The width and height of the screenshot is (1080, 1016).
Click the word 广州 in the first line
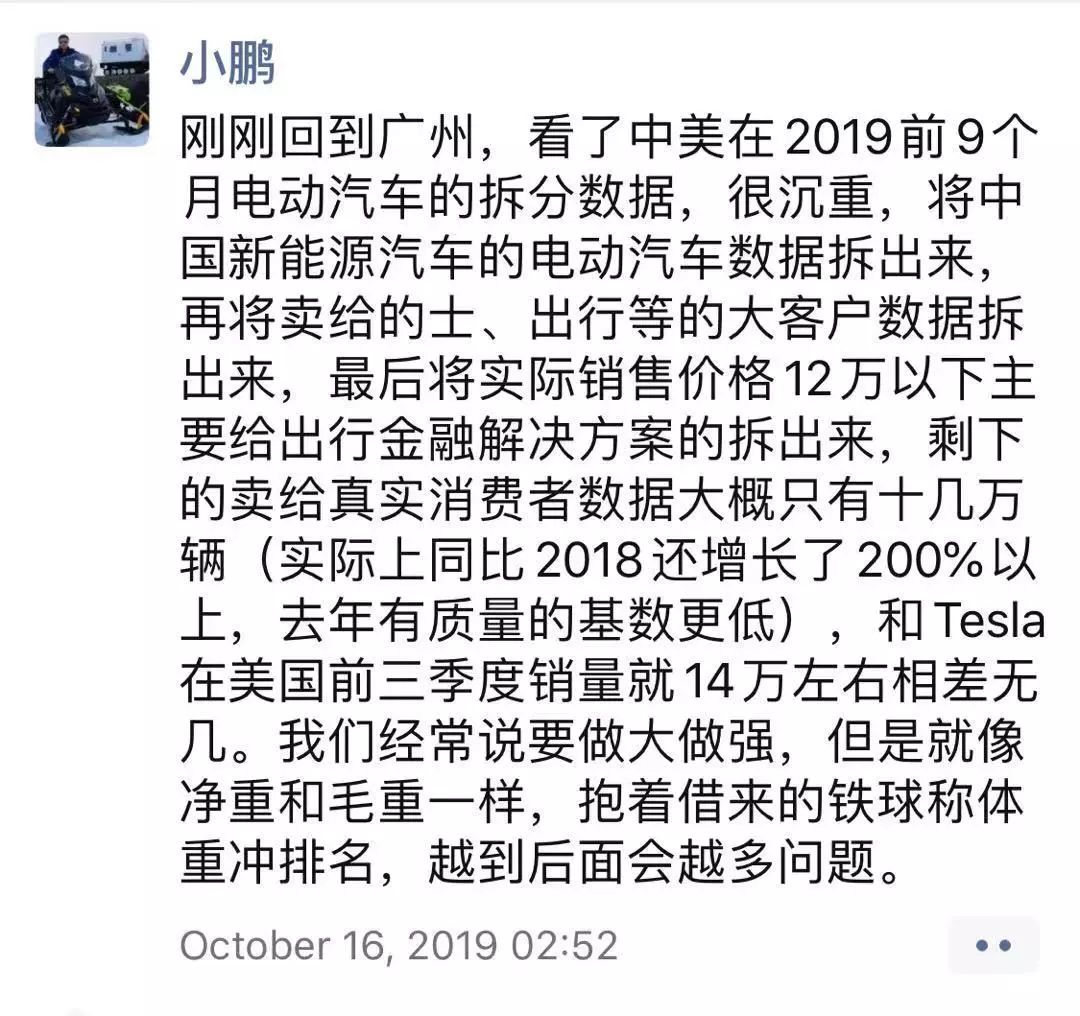click(428, 138)
